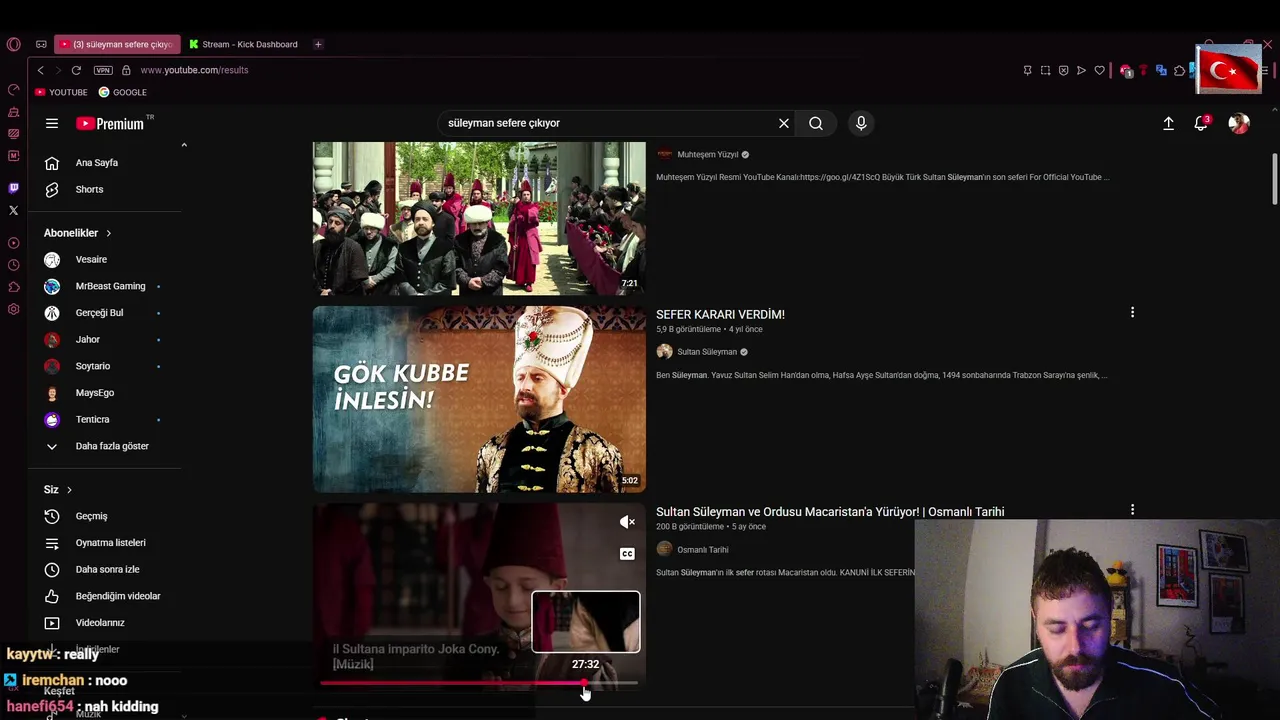Expand the Siz section arrow
1280x720 pixels.
[69, 490]
